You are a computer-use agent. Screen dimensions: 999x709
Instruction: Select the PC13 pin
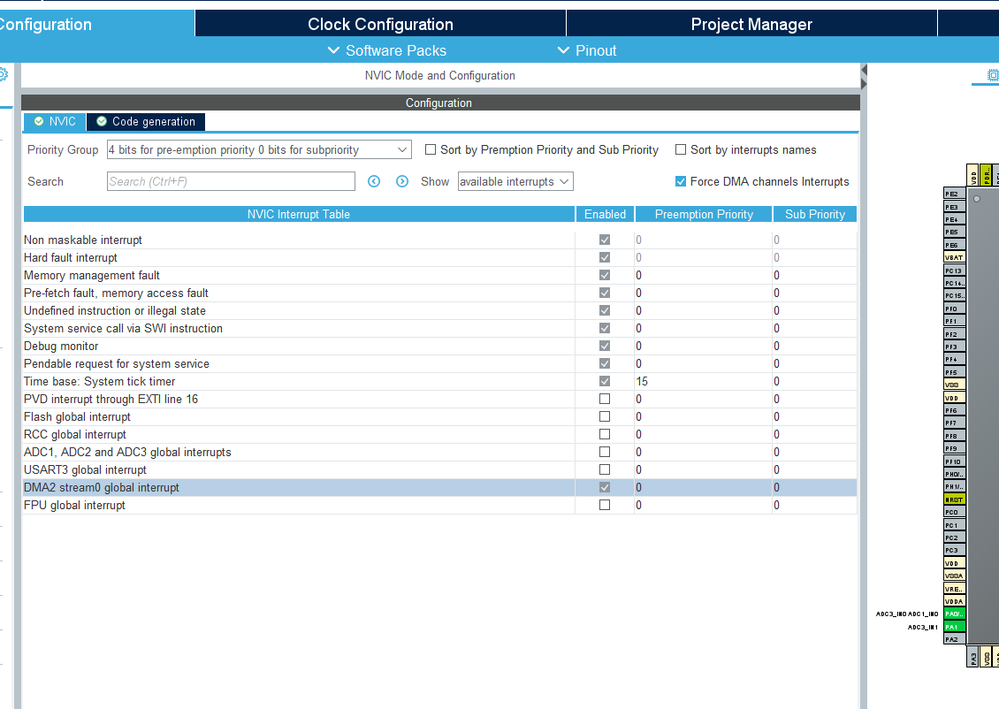point(954,270)
